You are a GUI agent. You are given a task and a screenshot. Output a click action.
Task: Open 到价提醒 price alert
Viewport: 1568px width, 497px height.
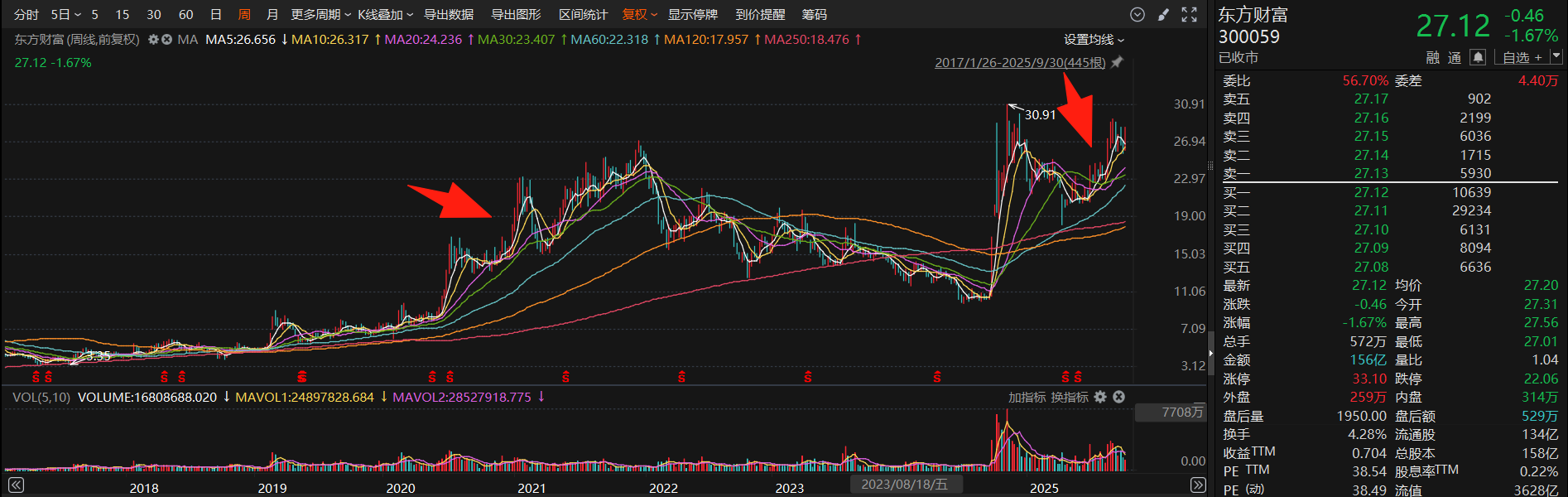coord(760,15)
